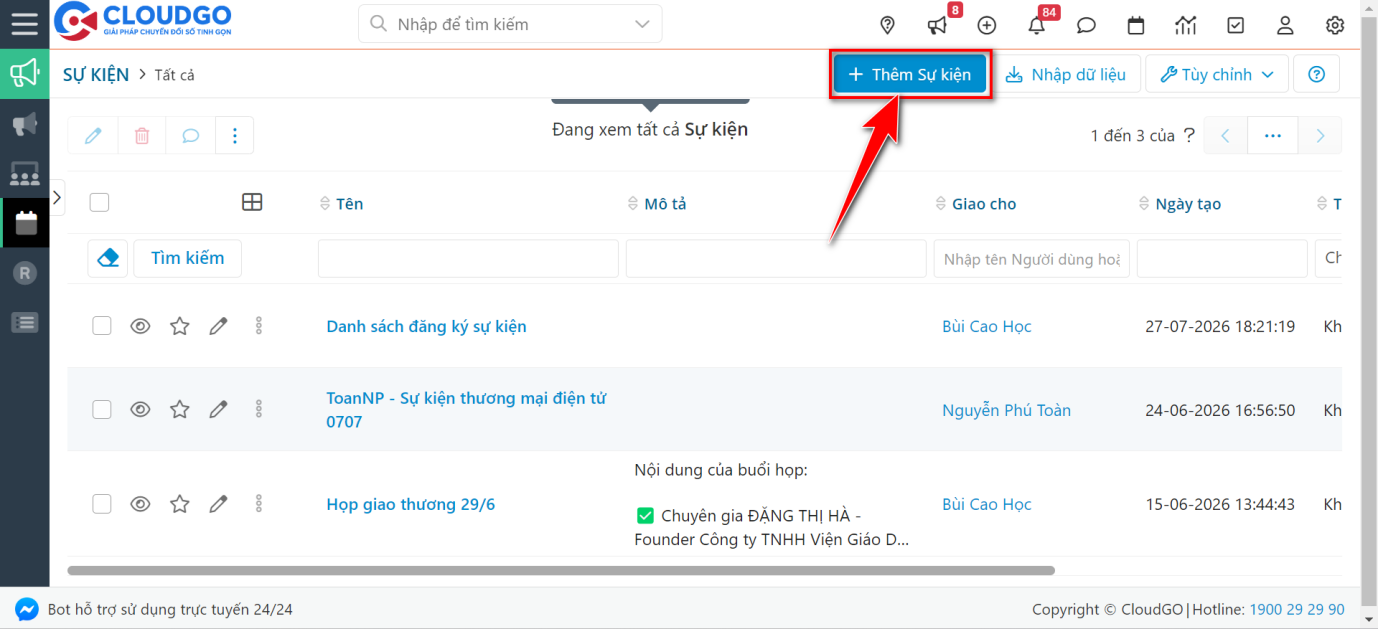1378x629 pixels.
Task: Open the user profile icon
Action: point(1285,25)
